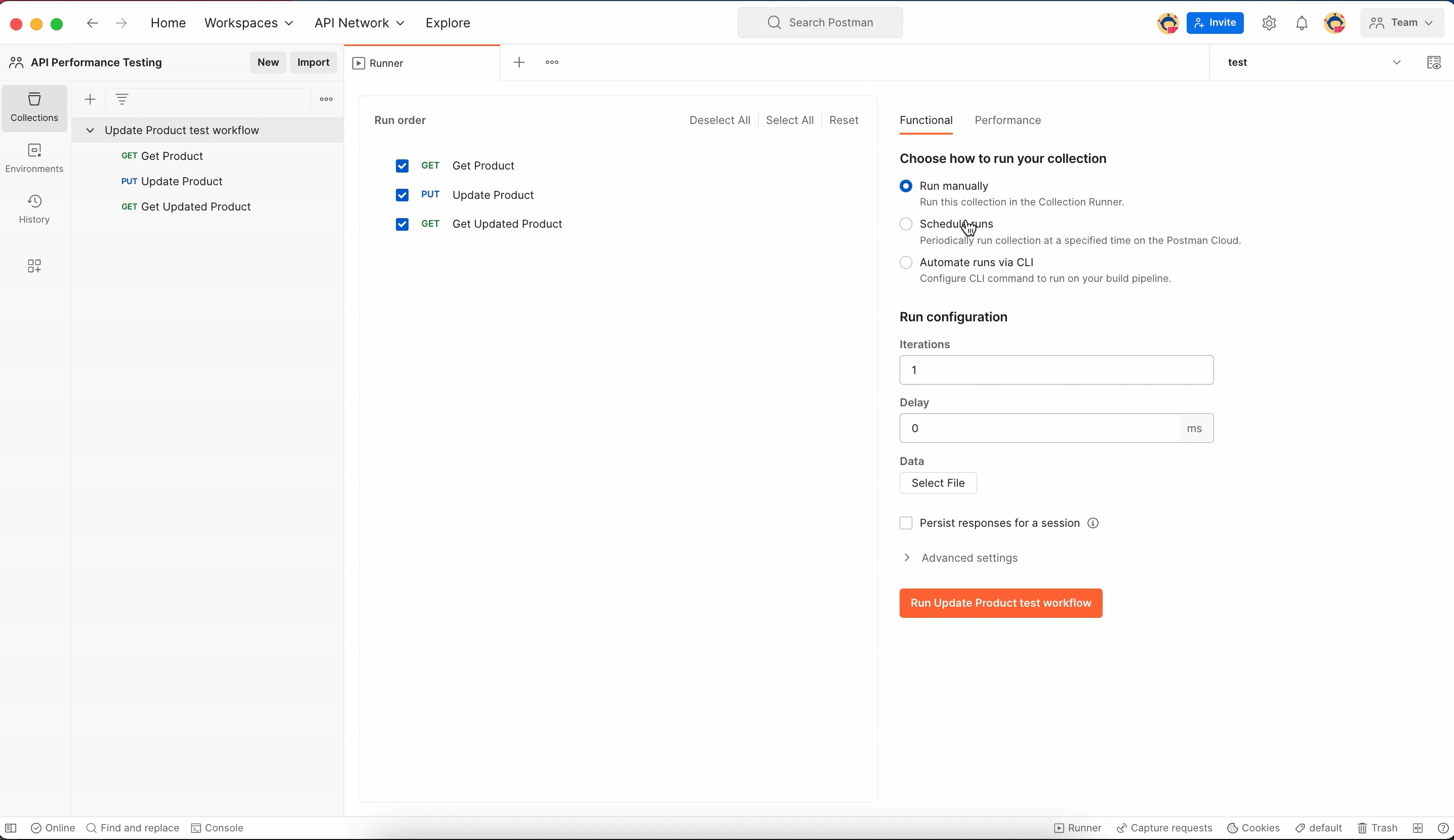
Task: Select the Runner tab
Action: click(x=422, y=63)
